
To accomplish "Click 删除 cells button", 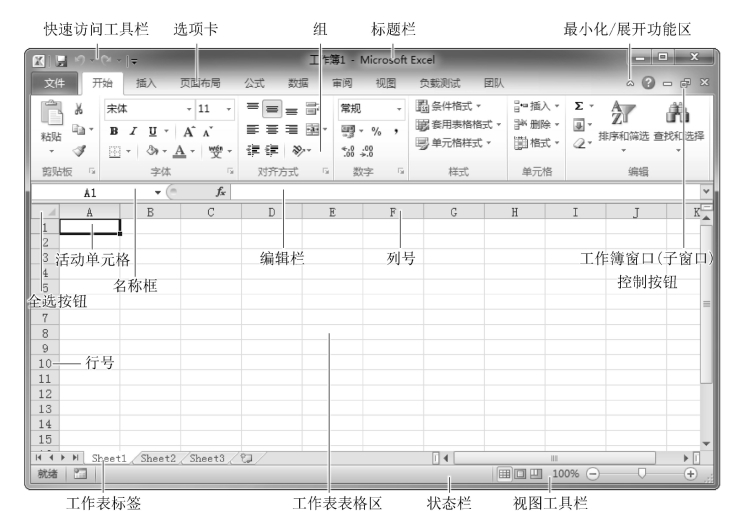I will [x=537, y=125].
